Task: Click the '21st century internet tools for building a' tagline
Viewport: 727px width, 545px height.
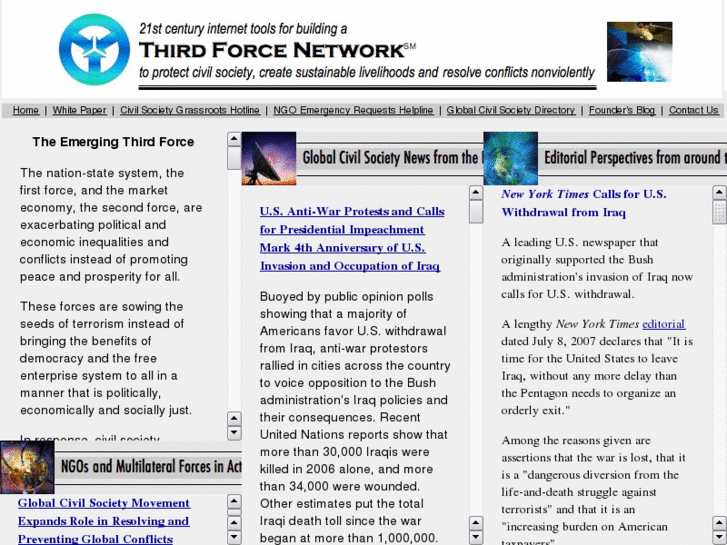Action: (243, 29)
